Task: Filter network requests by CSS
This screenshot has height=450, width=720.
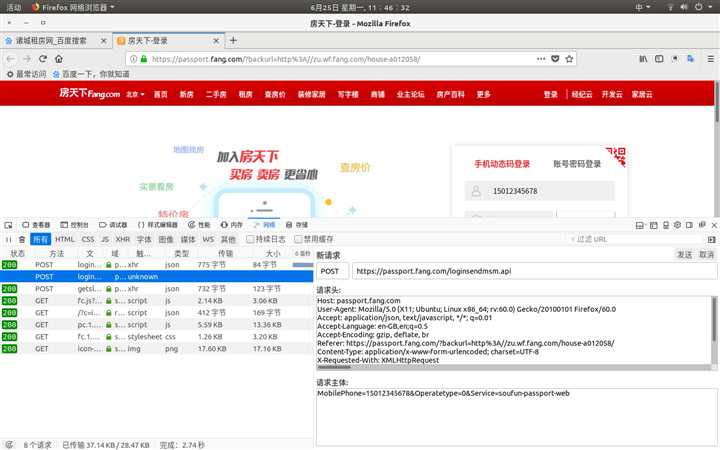Action: tap(88, 239)
